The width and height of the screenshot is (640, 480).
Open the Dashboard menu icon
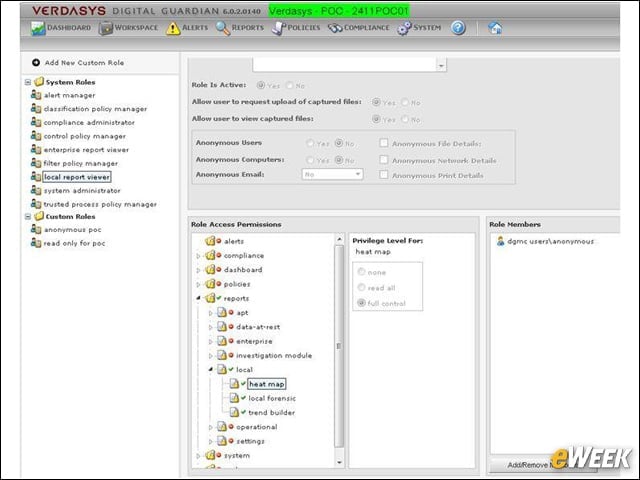click(38, 28)
